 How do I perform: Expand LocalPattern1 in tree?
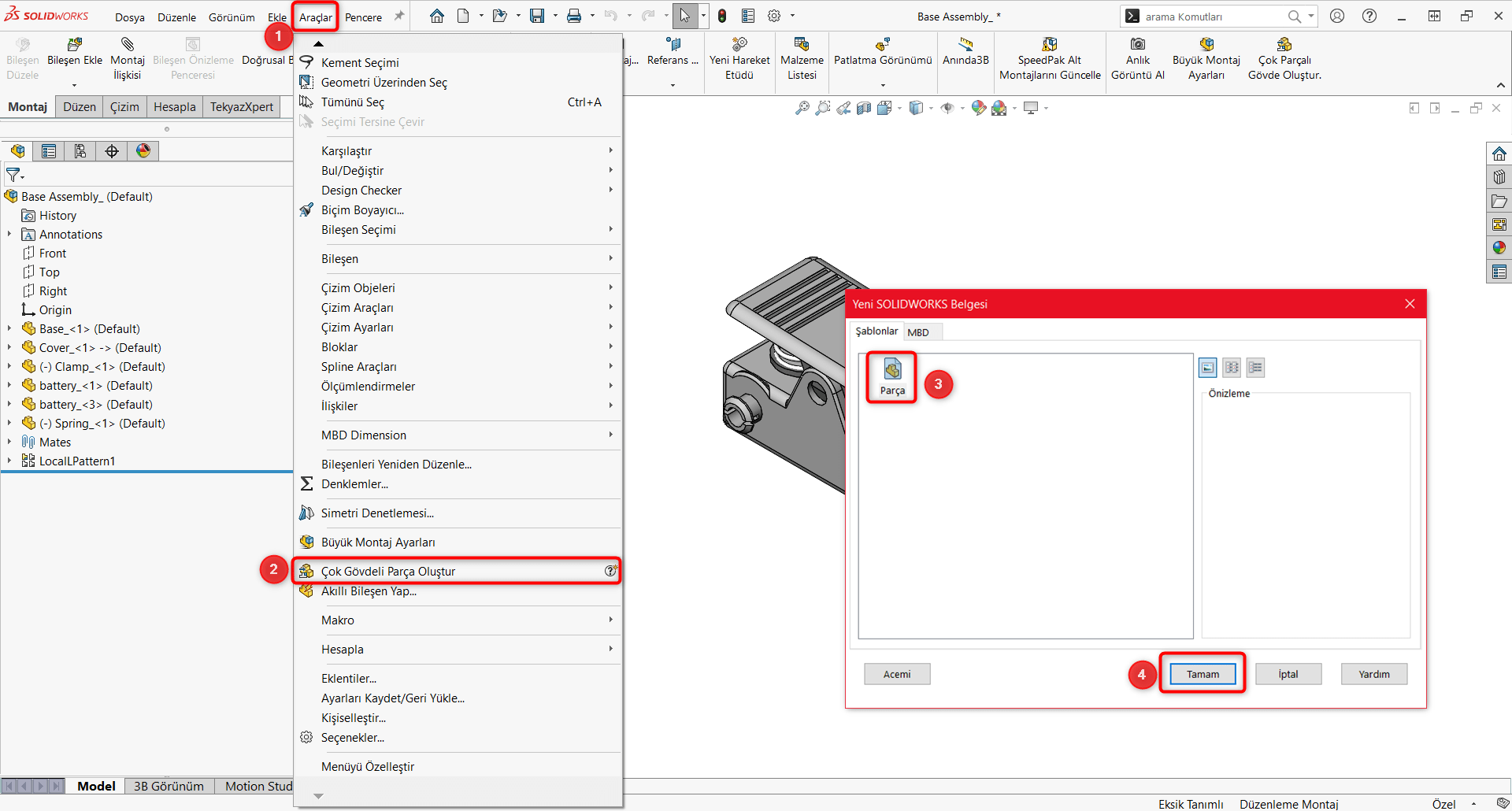(x=9, y=461)
